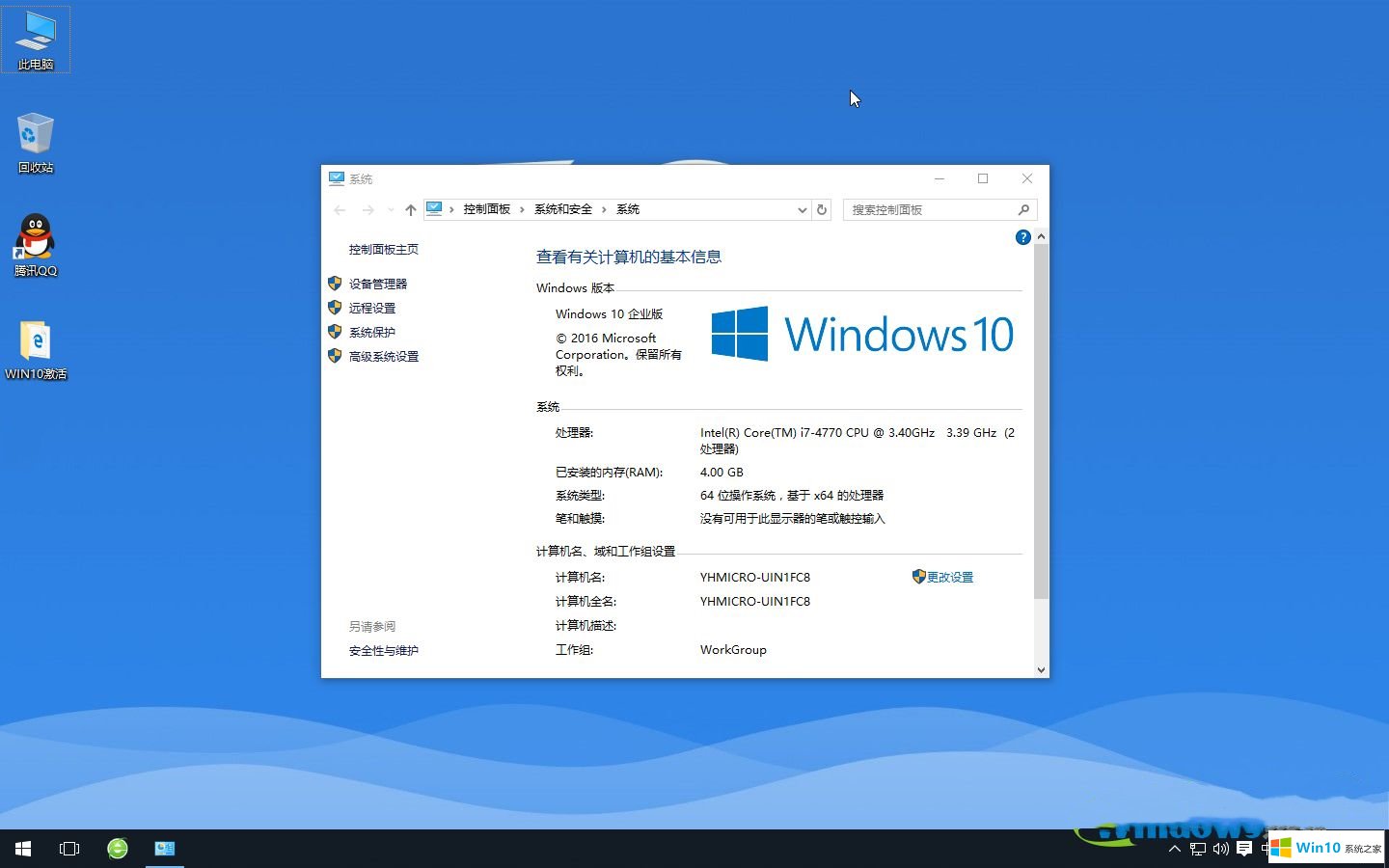Launch the green browser icon on the taskbar
This screenshot has width=1389, height=868.
pyautogui.click(x=118, y=849)
